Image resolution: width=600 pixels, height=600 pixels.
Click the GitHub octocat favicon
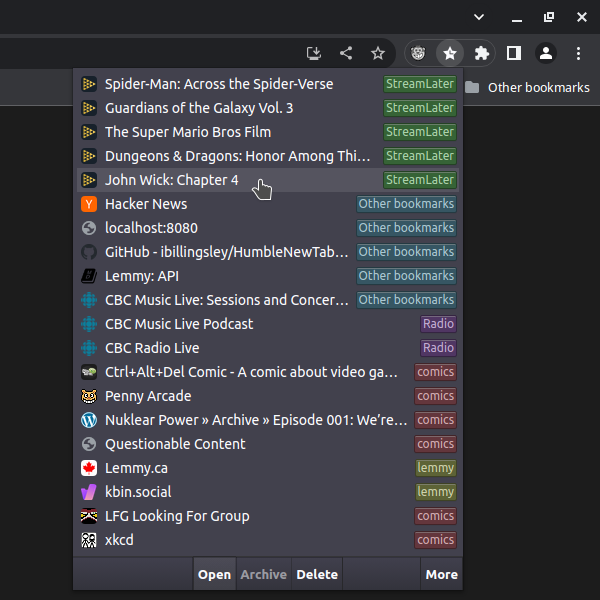(x=89, y=252)
